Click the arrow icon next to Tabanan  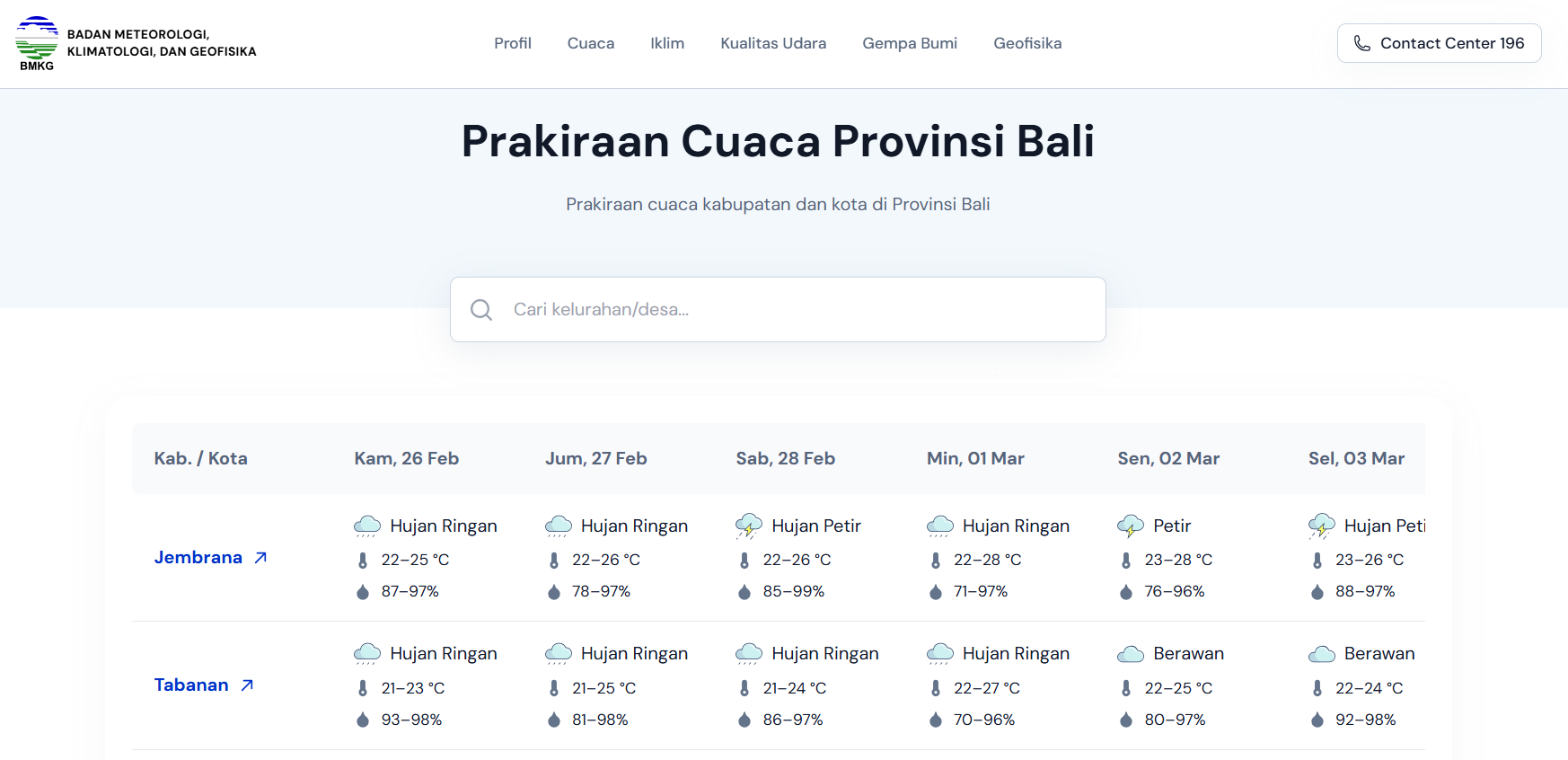tap(247, 685)
